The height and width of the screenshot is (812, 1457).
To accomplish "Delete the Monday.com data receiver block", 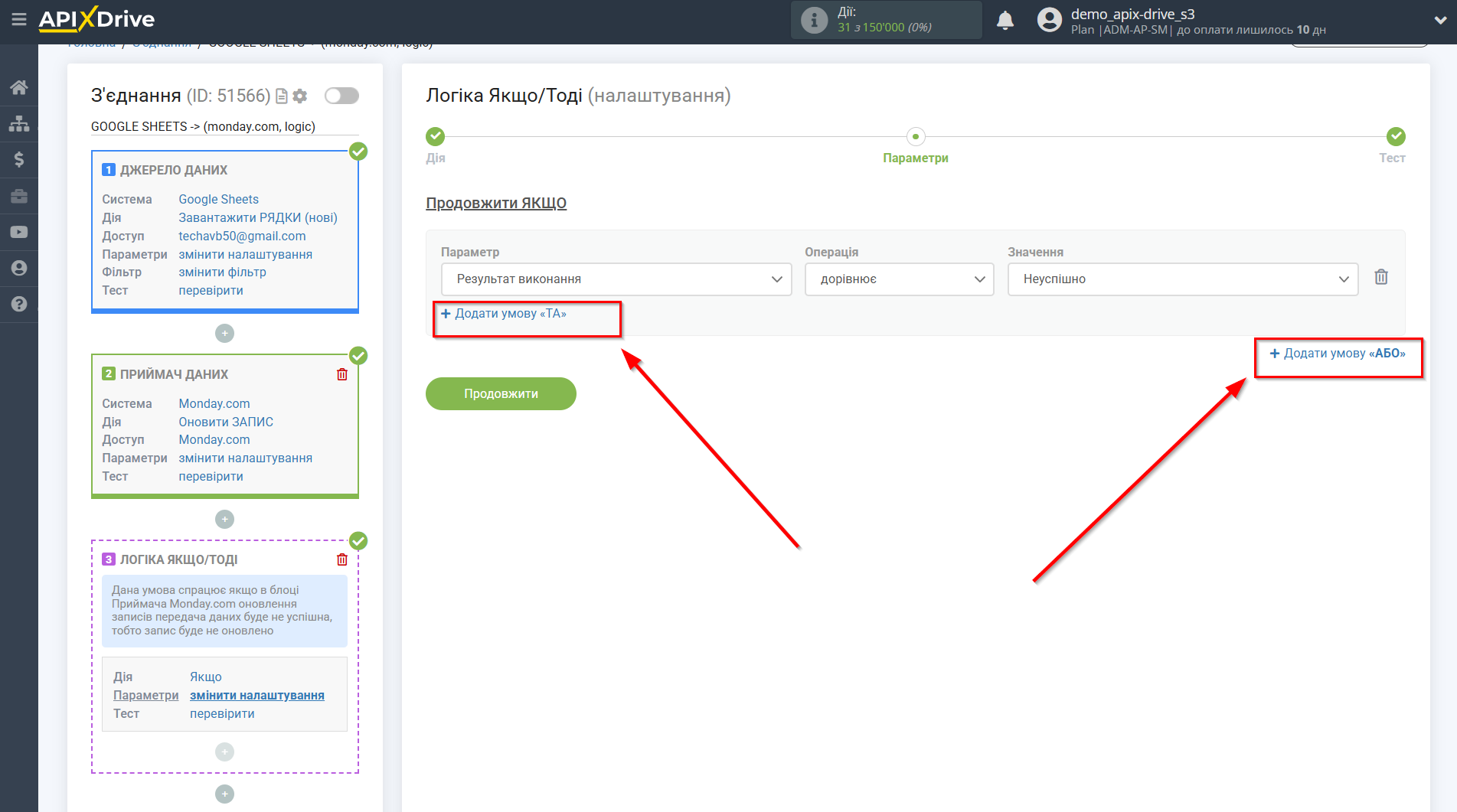I will click(342, 374).
